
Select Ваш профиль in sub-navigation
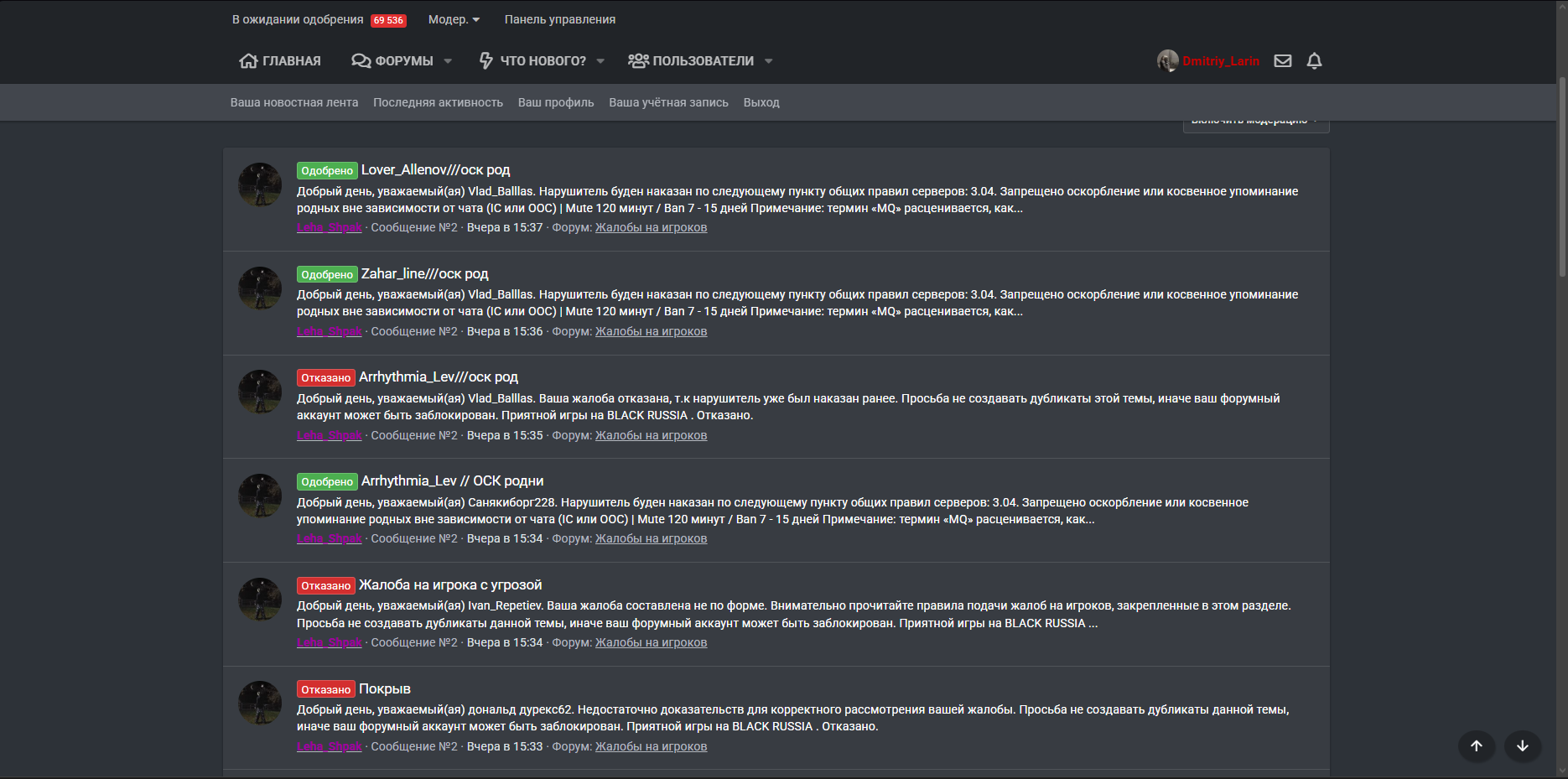[555, 102]
